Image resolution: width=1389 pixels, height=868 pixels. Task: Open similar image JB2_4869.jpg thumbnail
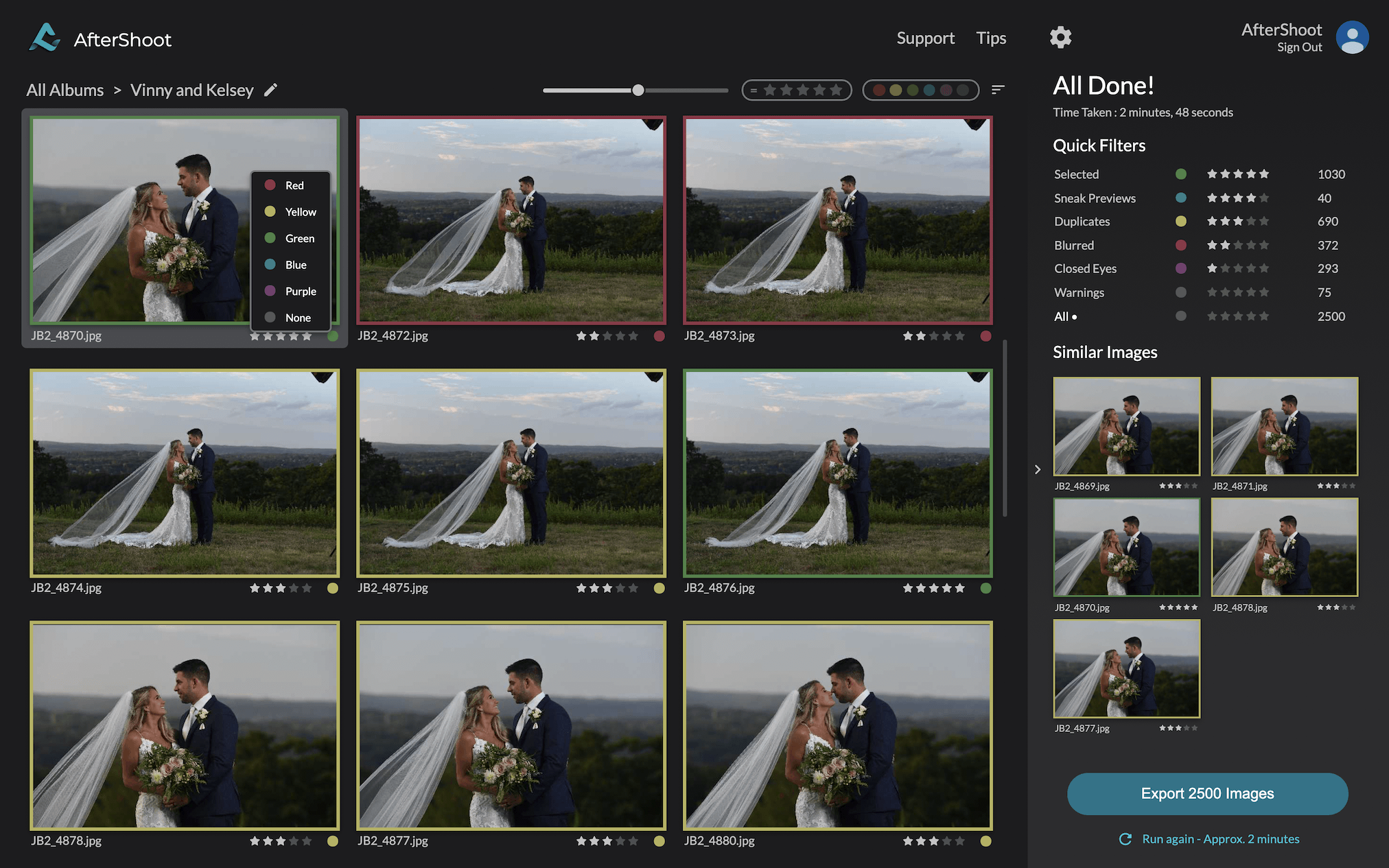pyautogui.click(x=1127, y=426)
